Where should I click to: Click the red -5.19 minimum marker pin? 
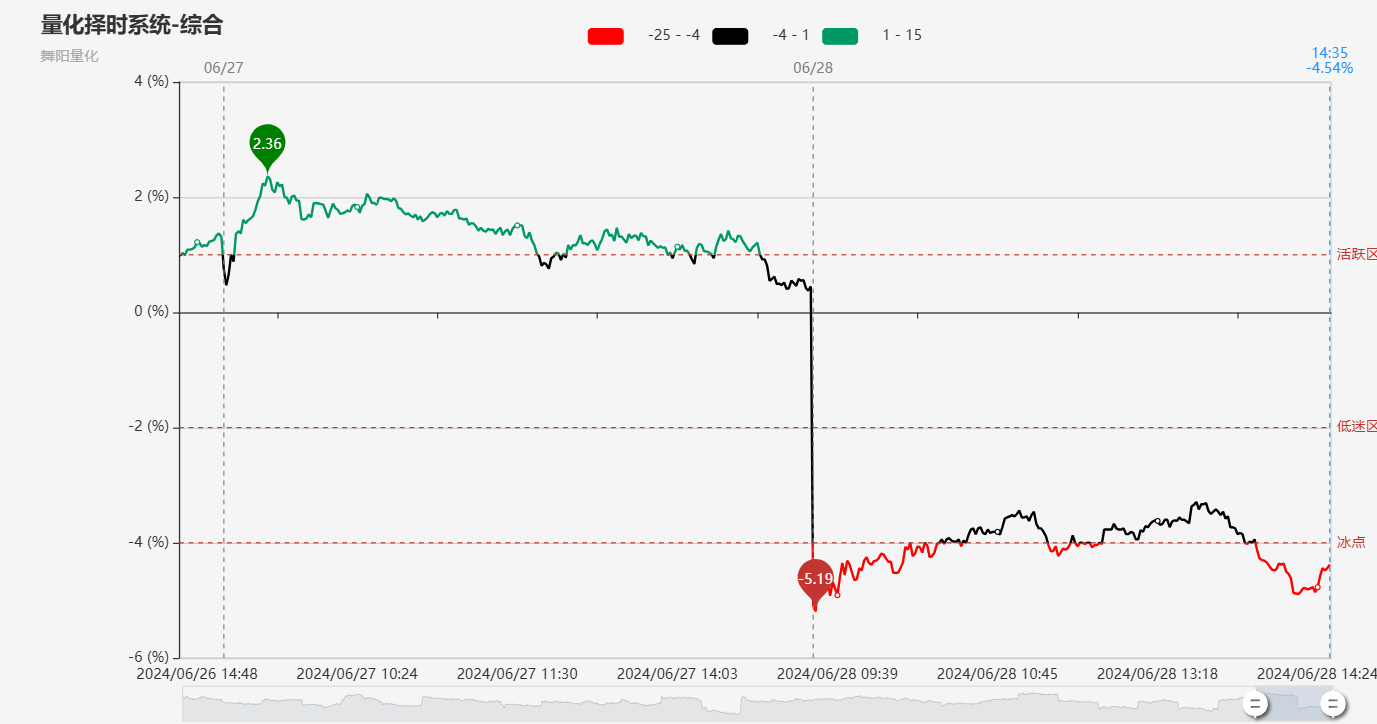point(815,582)
